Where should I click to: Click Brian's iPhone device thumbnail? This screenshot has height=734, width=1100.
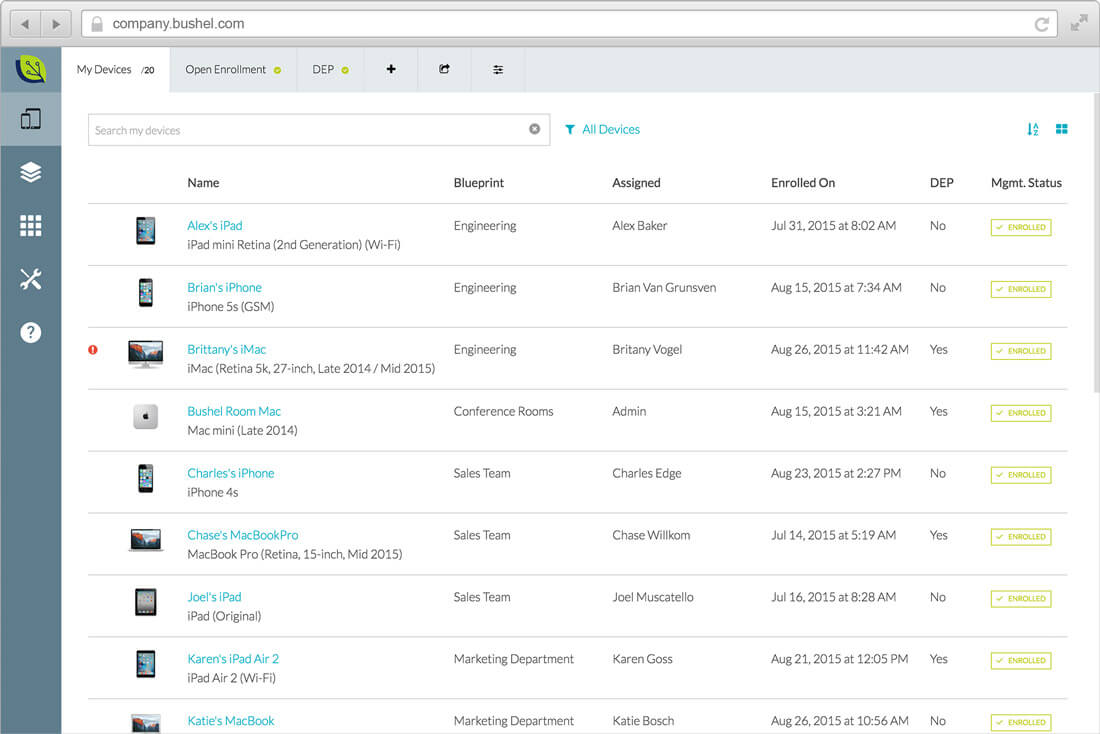146,293
